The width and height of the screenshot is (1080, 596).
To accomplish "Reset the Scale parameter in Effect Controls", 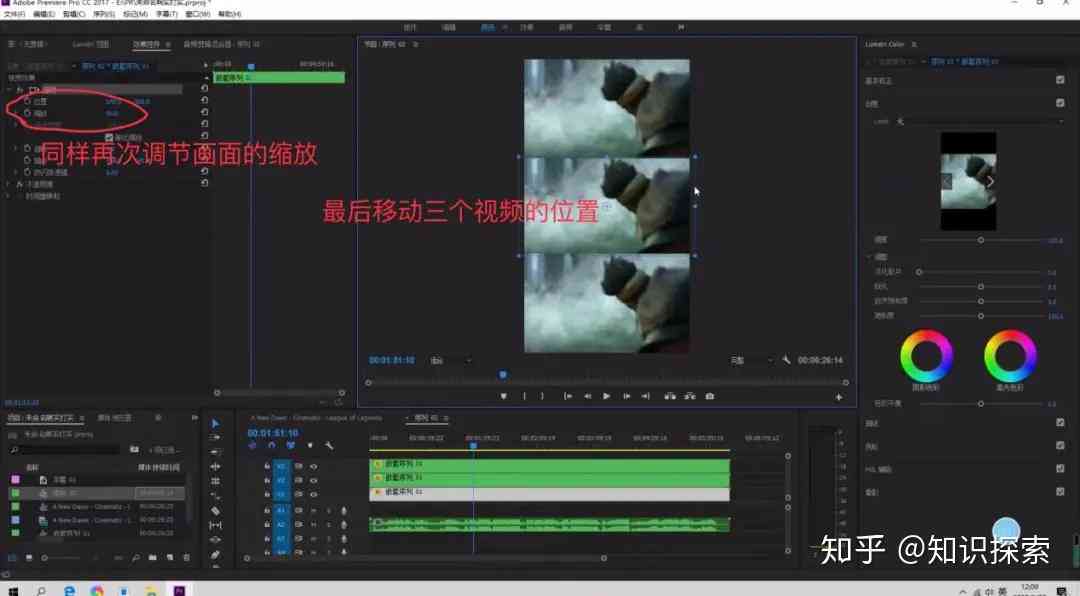I will (204, 112).
